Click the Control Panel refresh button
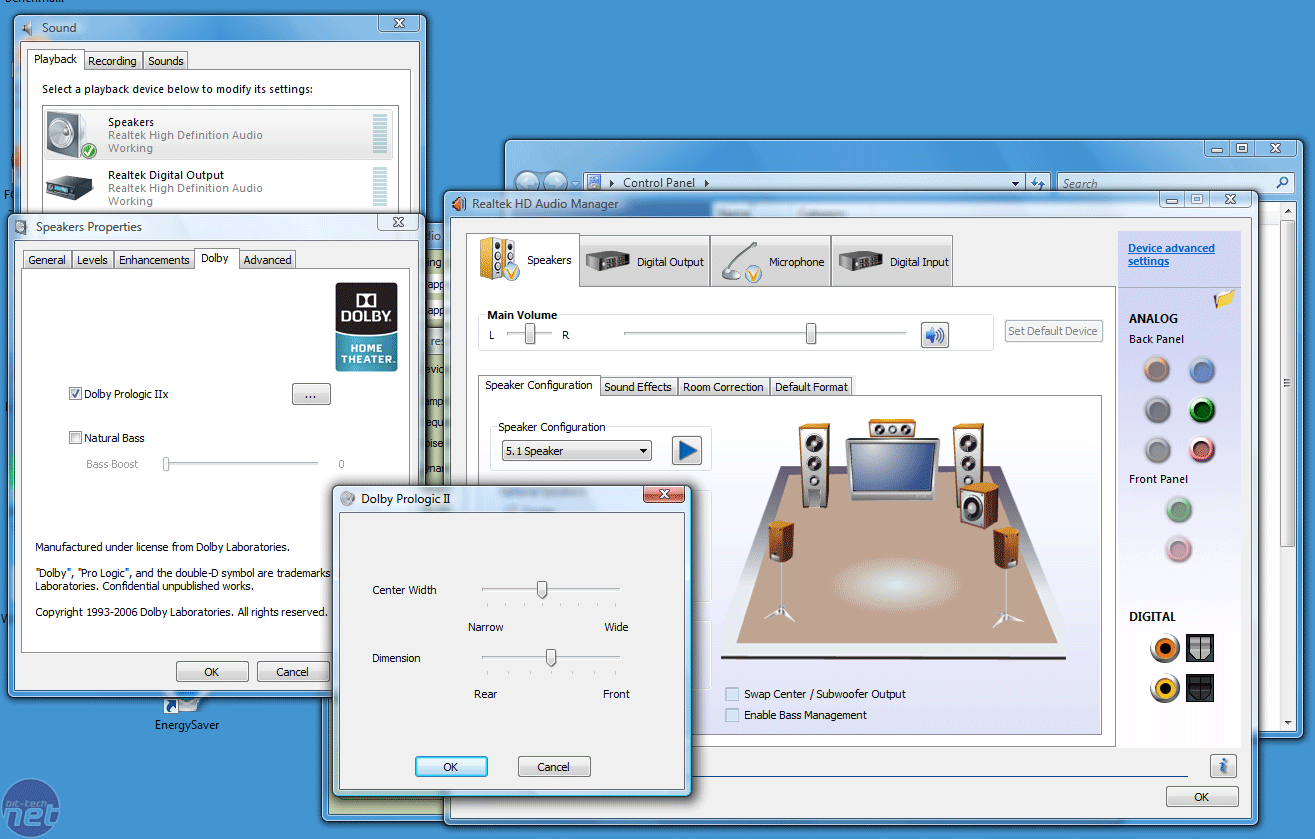This screenshot has height=839, width=1315. [1038, 183]
